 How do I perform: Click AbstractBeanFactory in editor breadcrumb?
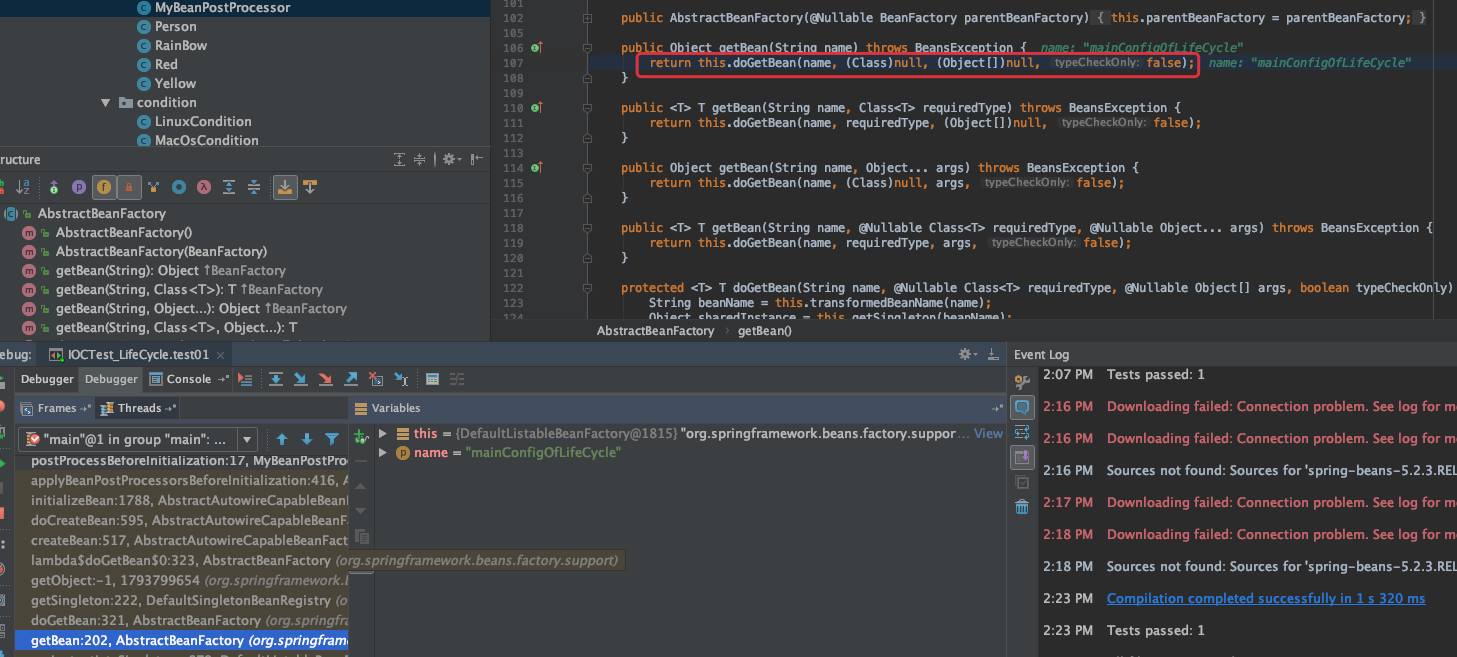pyautogui.click(x=655, y=330)
